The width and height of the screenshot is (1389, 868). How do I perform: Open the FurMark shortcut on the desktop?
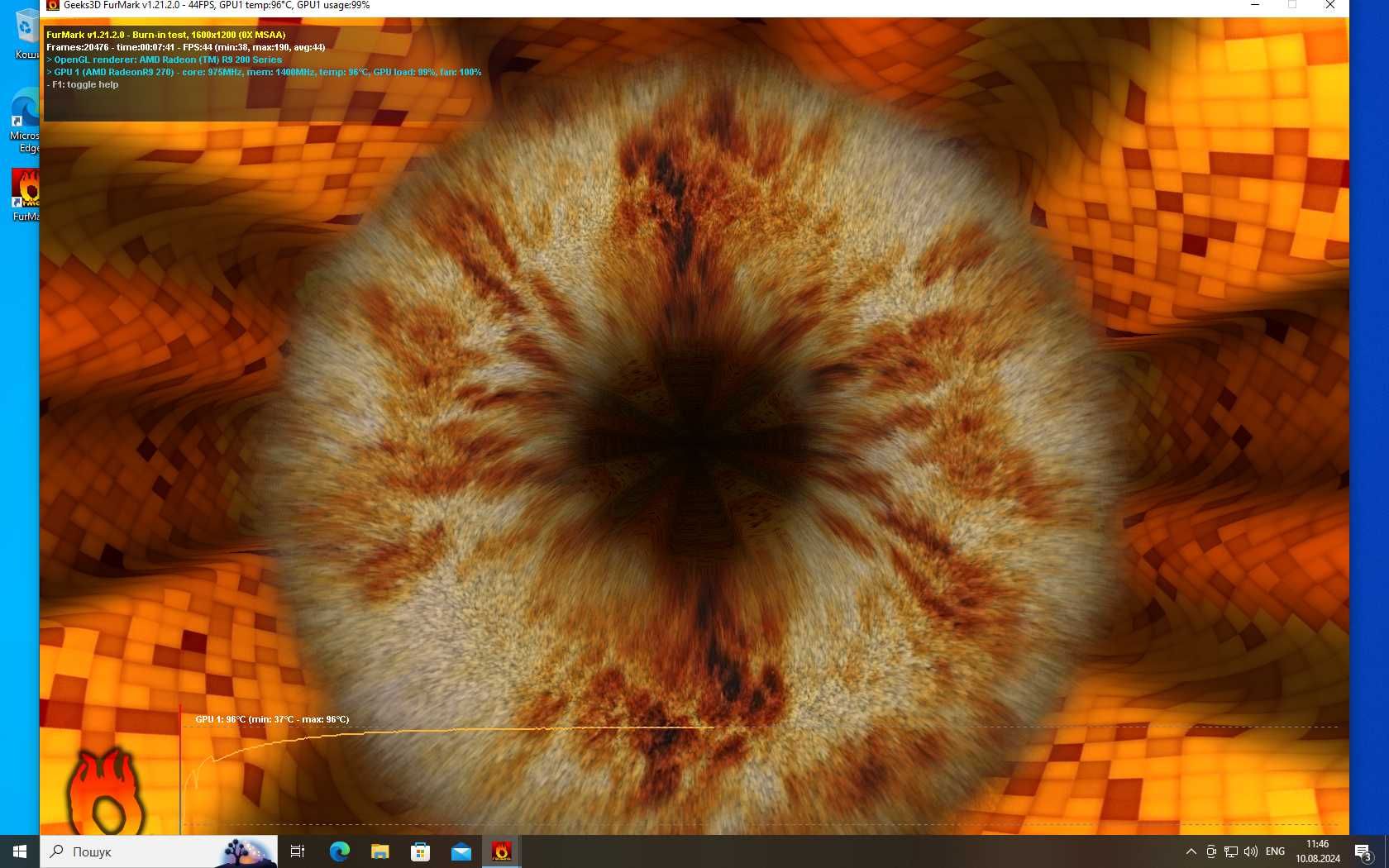(25, 194)
